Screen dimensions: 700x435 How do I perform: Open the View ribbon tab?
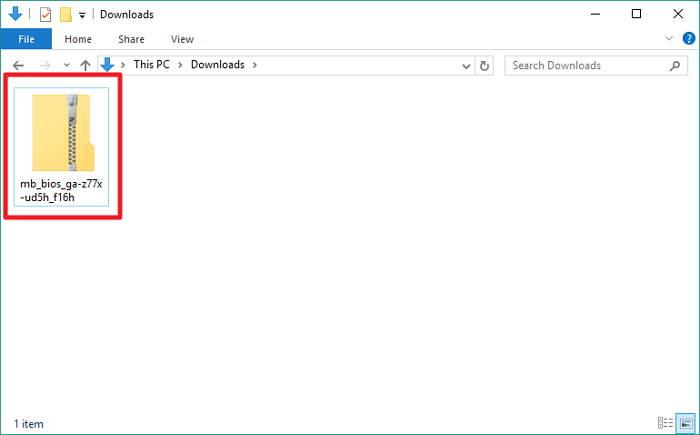182,39
